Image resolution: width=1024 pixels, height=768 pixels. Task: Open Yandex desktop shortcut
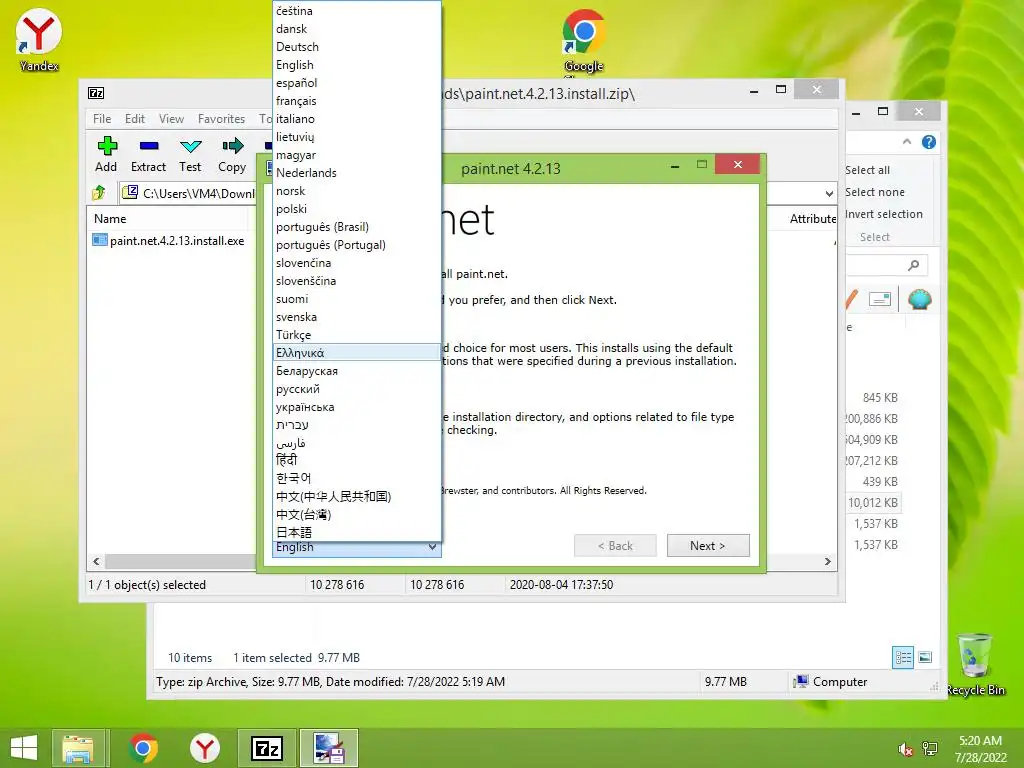tap(39, 40)
